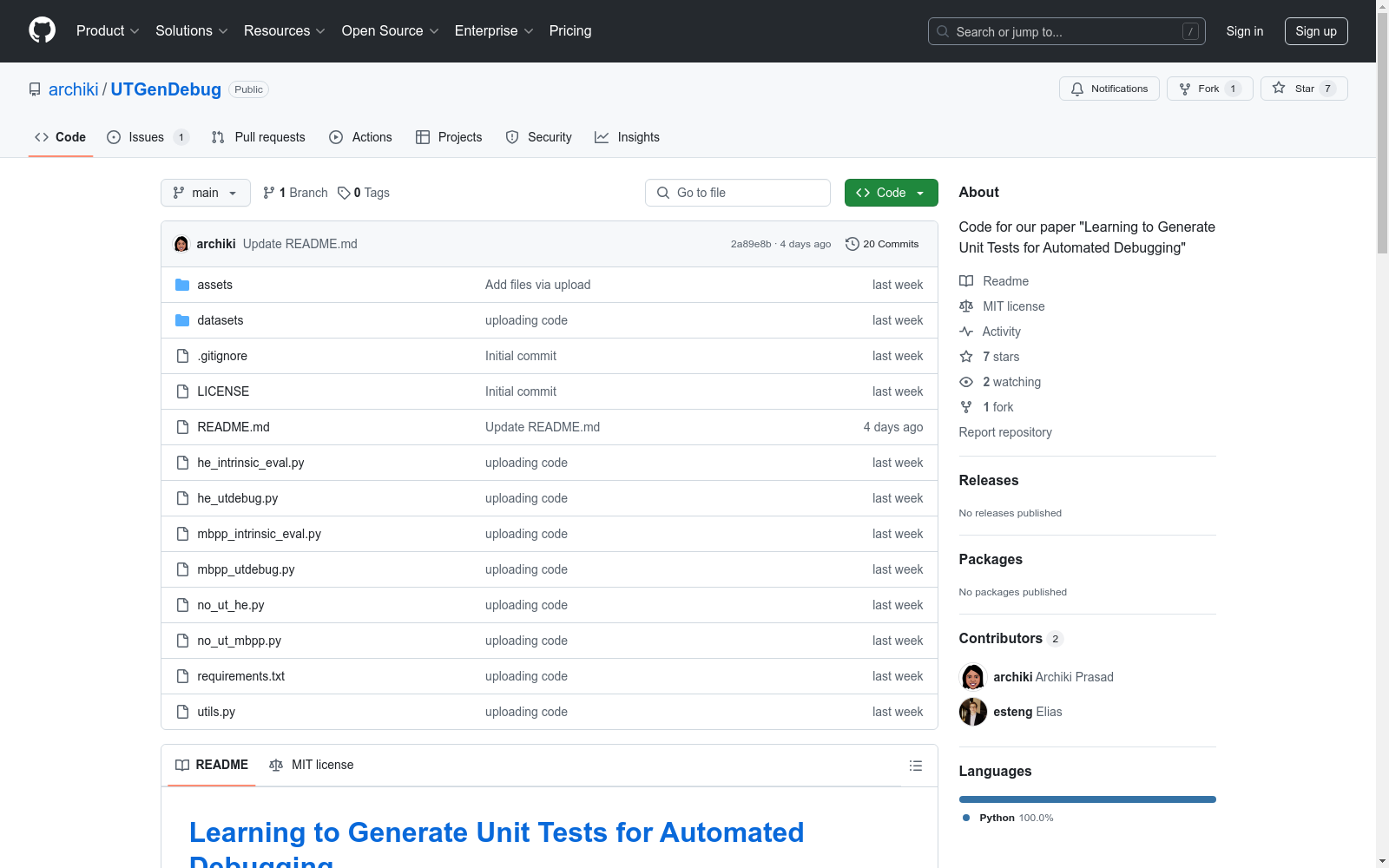
Task: Click the assets folder icon
Action: point(182,285)
